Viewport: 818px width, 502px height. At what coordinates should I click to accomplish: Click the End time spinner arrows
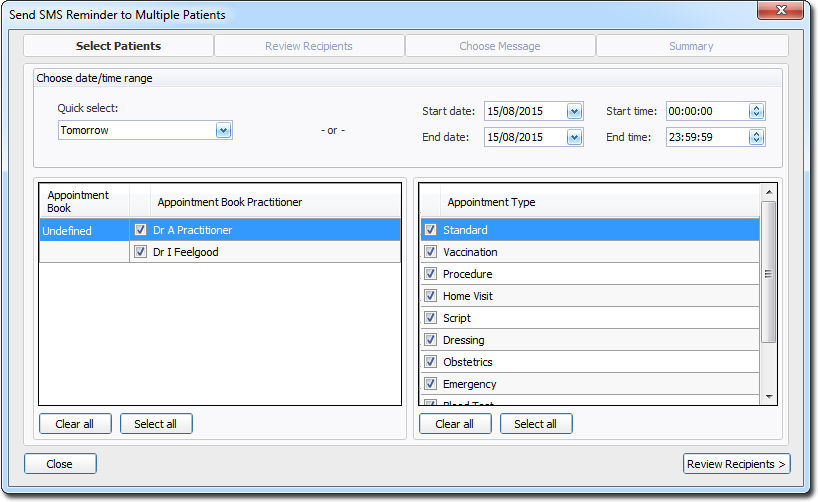click(x=756, y=137)
